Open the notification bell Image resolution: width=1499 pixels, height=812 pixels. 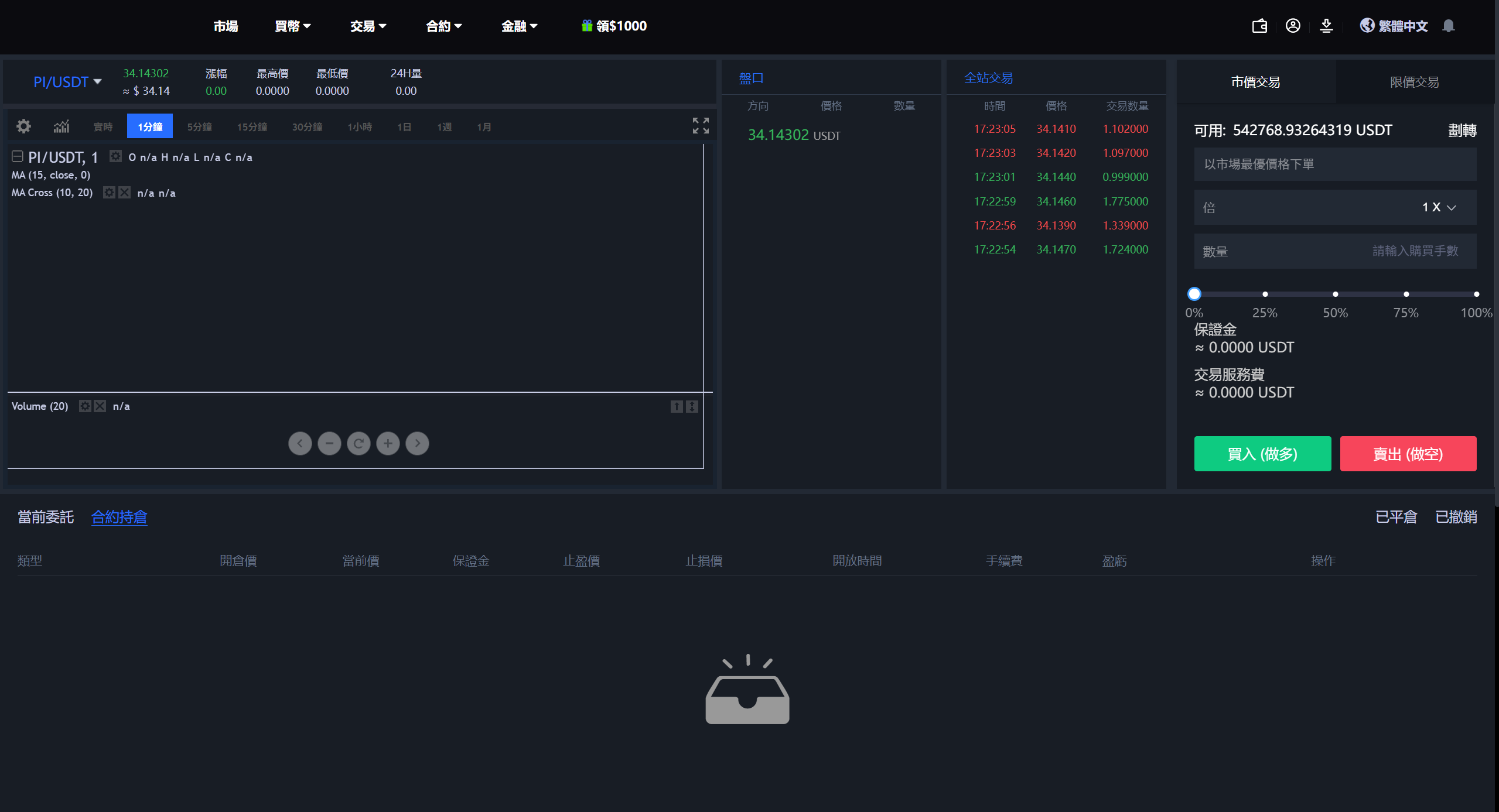point(1449,26)
